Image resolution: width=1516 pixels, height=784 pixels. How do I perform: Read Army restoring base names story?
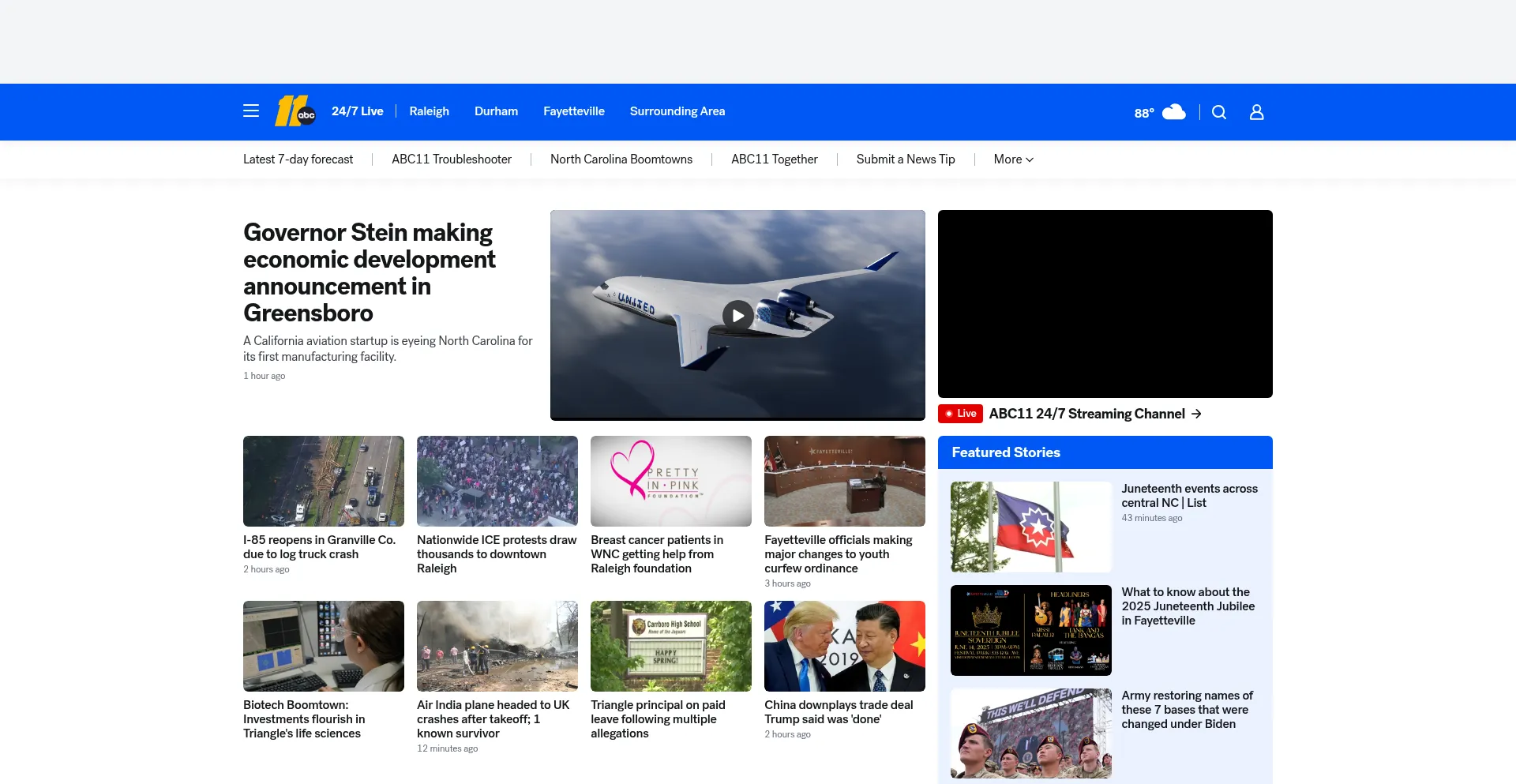tap(1188, 710)
